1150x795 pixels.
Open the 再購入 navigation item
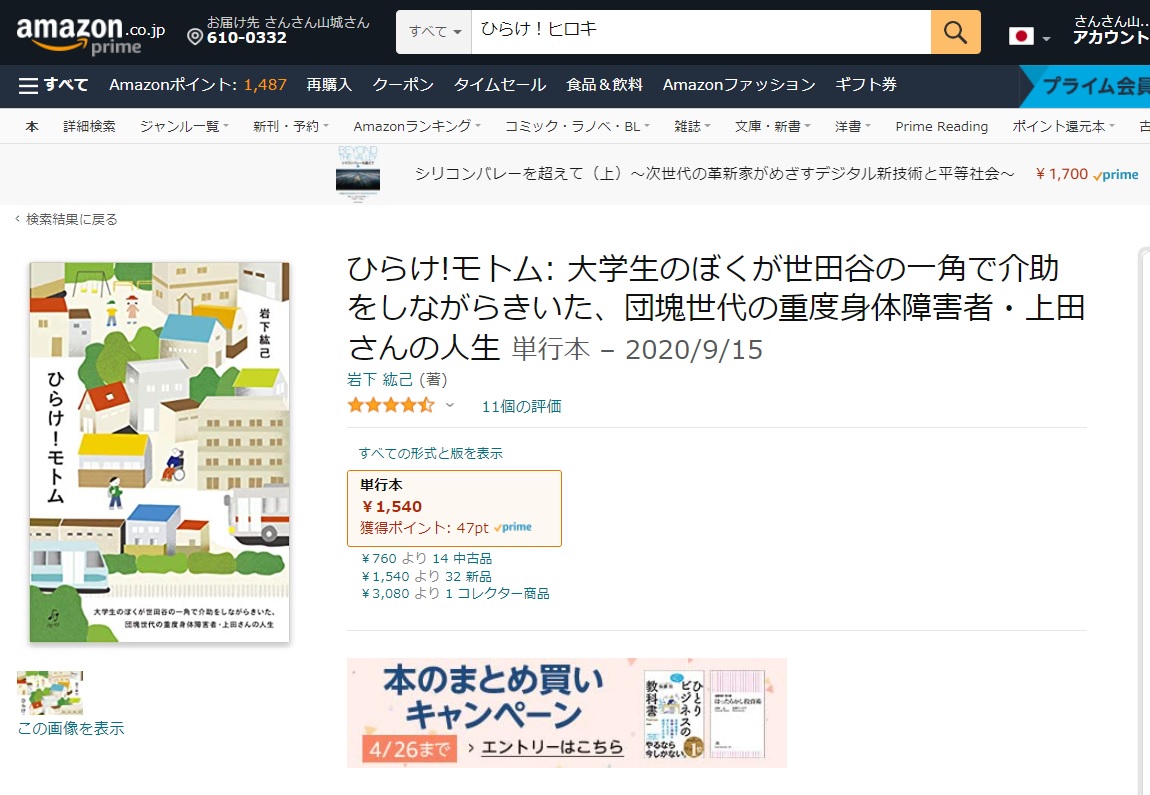pyautogui.click(x=329, y=85)
